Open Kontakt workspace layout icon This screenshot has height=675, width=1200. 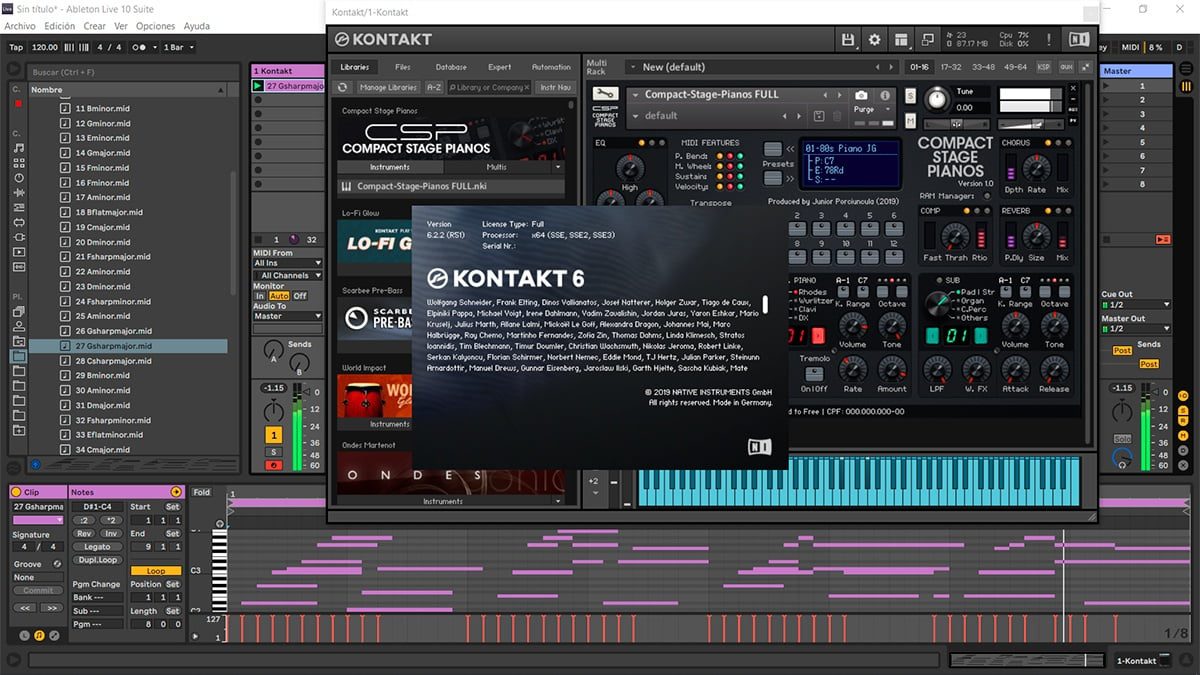902,40
